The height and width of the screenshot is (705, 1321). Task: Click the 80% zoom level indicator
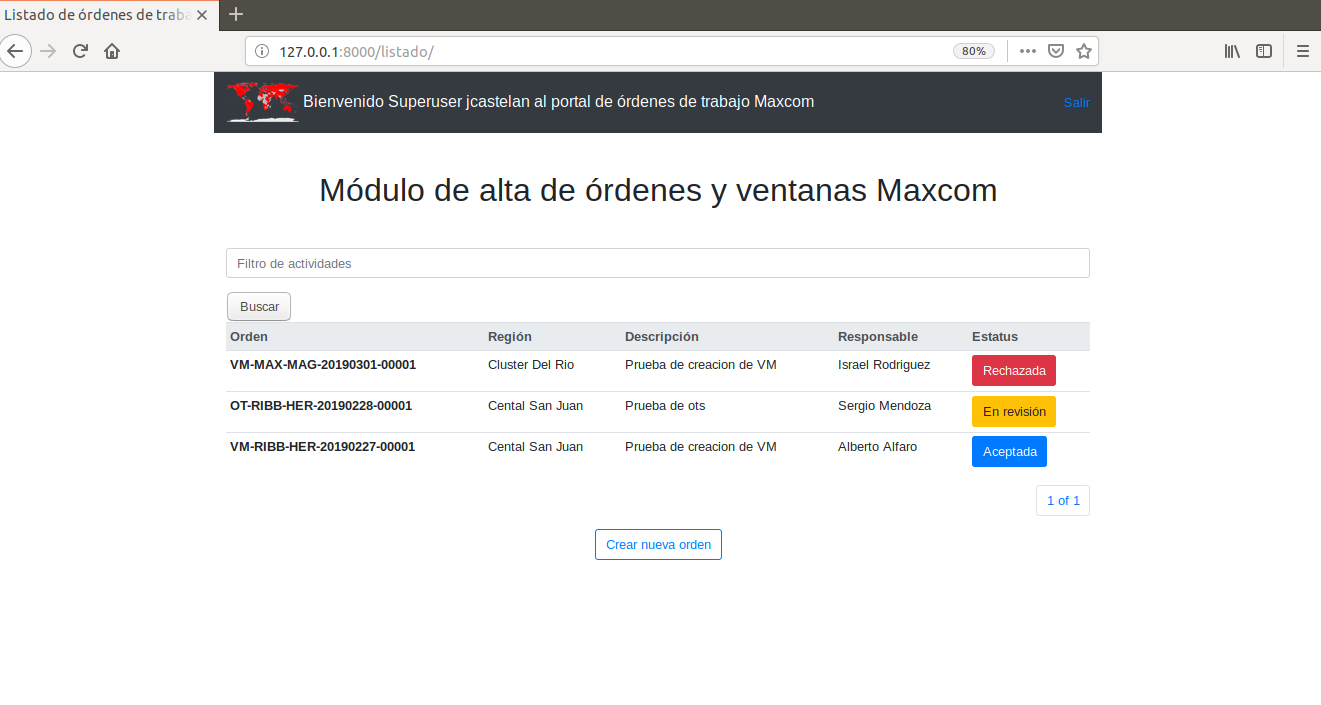point(973,51)
